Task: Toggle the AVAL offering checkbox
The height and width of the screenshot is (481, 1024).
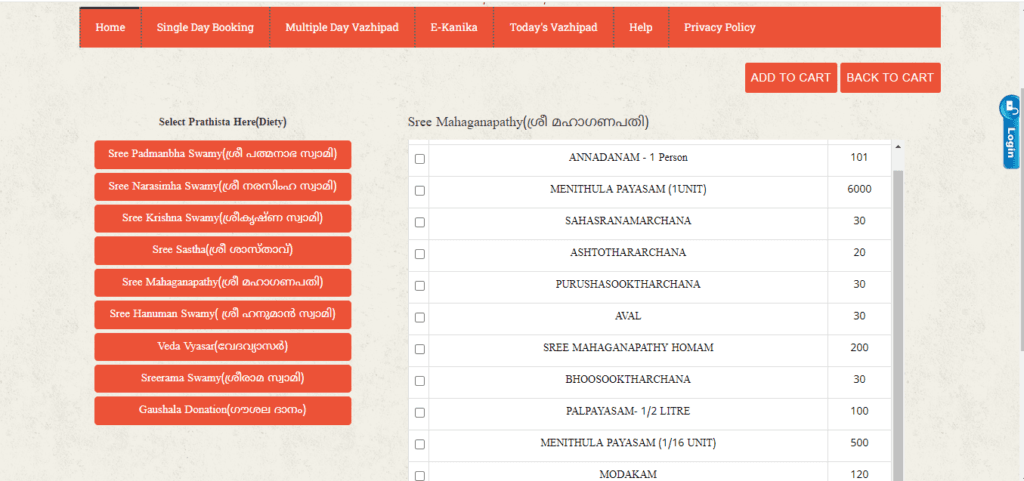Action: click(x=420, y=317)
